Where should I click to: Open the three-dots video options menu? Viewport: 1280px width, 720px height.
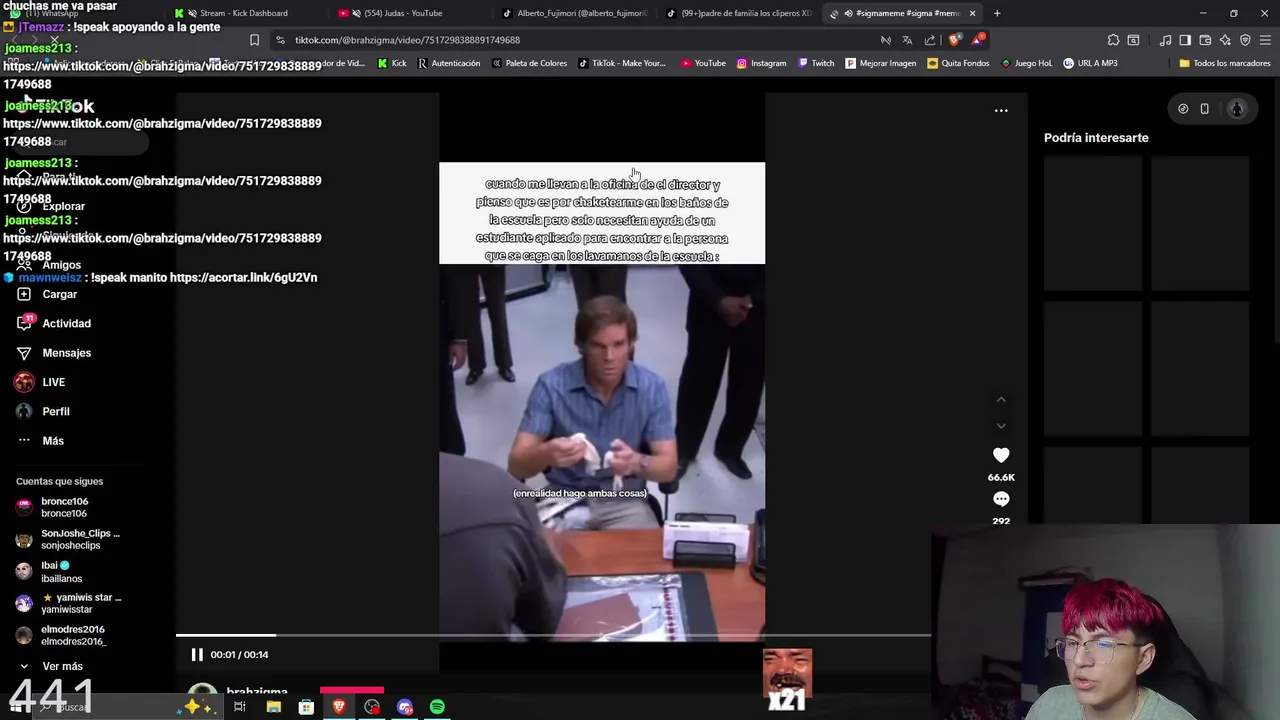click(1001, 111)
